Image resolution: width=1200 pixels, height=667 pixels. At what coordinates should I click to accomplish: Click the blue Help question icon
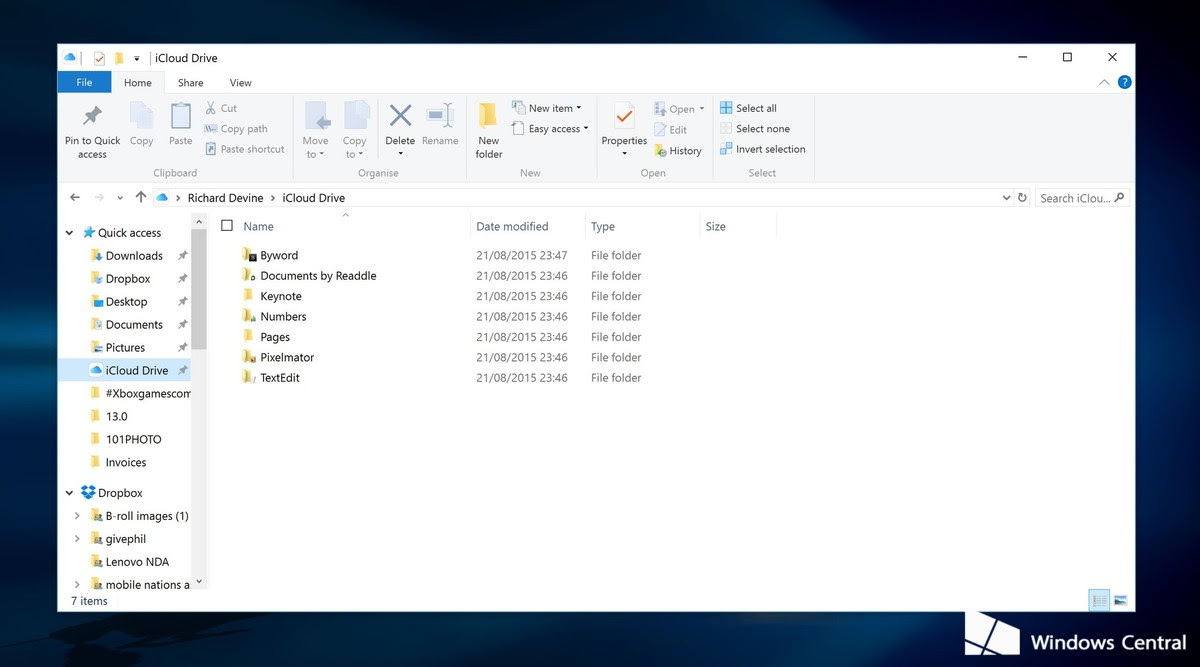1124,83
